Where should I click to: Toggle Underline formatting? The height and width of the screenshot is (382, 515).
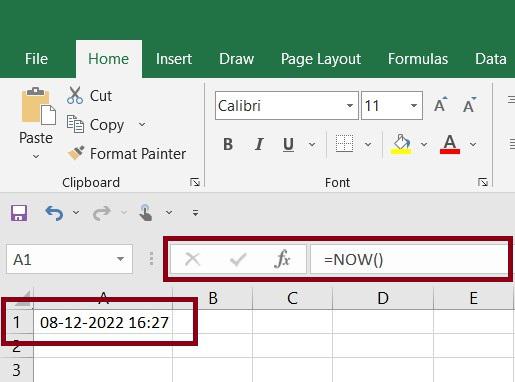pos(288,145)
